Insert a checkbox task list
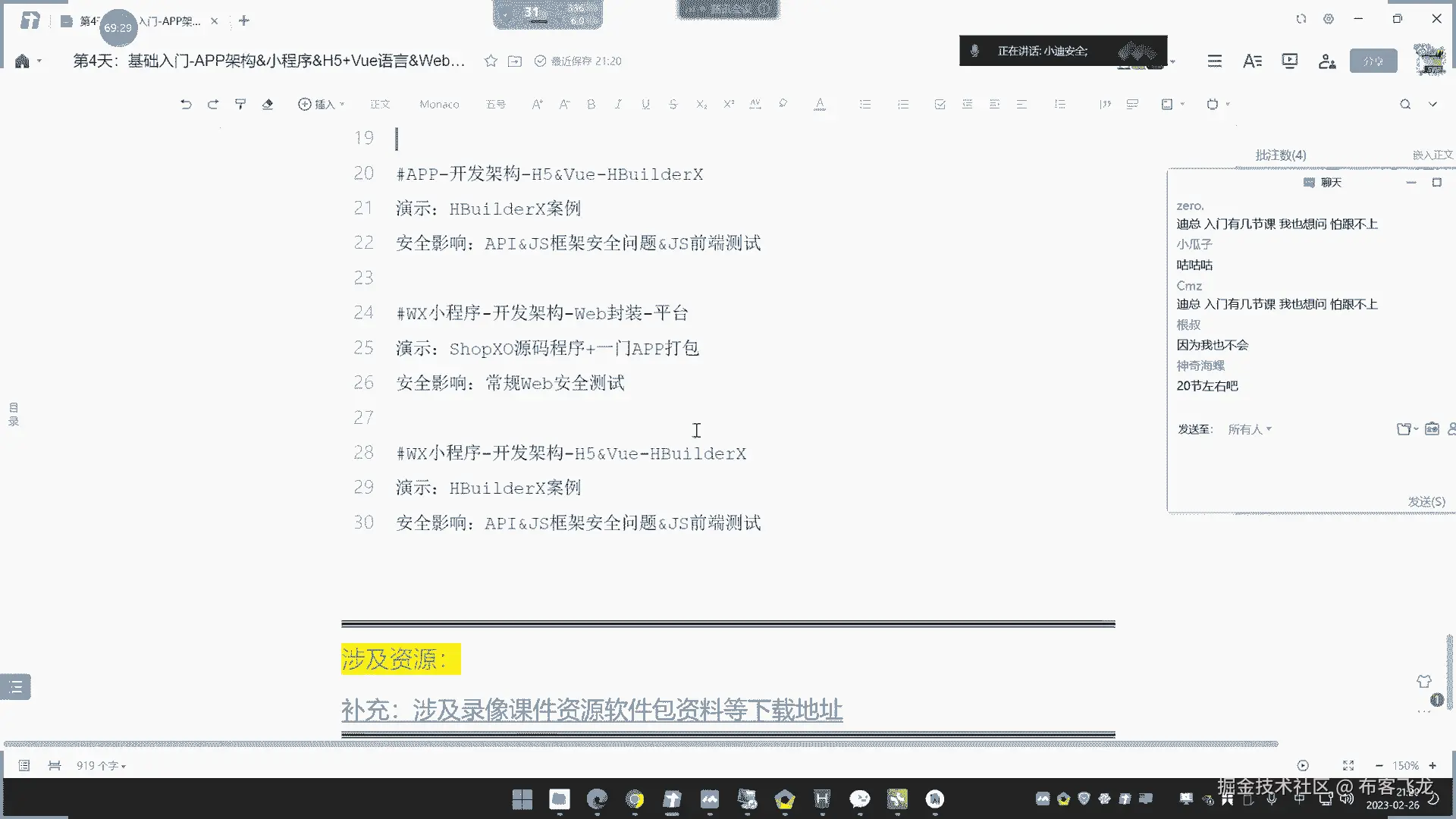Screen dimensions: 1456x819 click(940, 105)
